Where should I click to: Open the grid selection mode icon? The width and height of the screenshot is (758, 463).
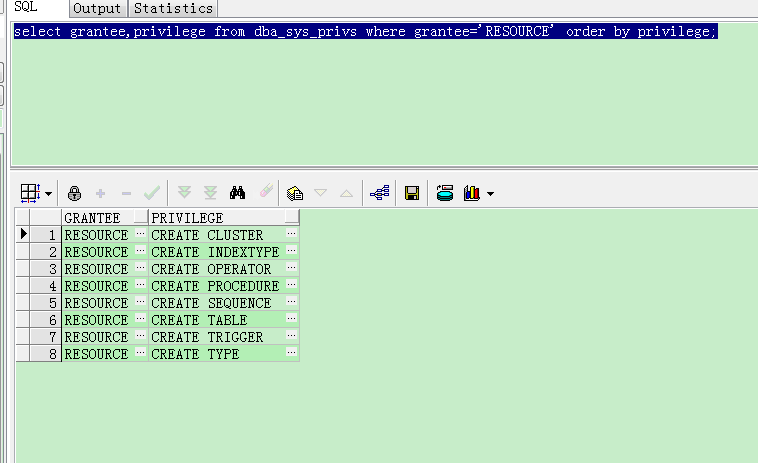(x=30, y=193)
